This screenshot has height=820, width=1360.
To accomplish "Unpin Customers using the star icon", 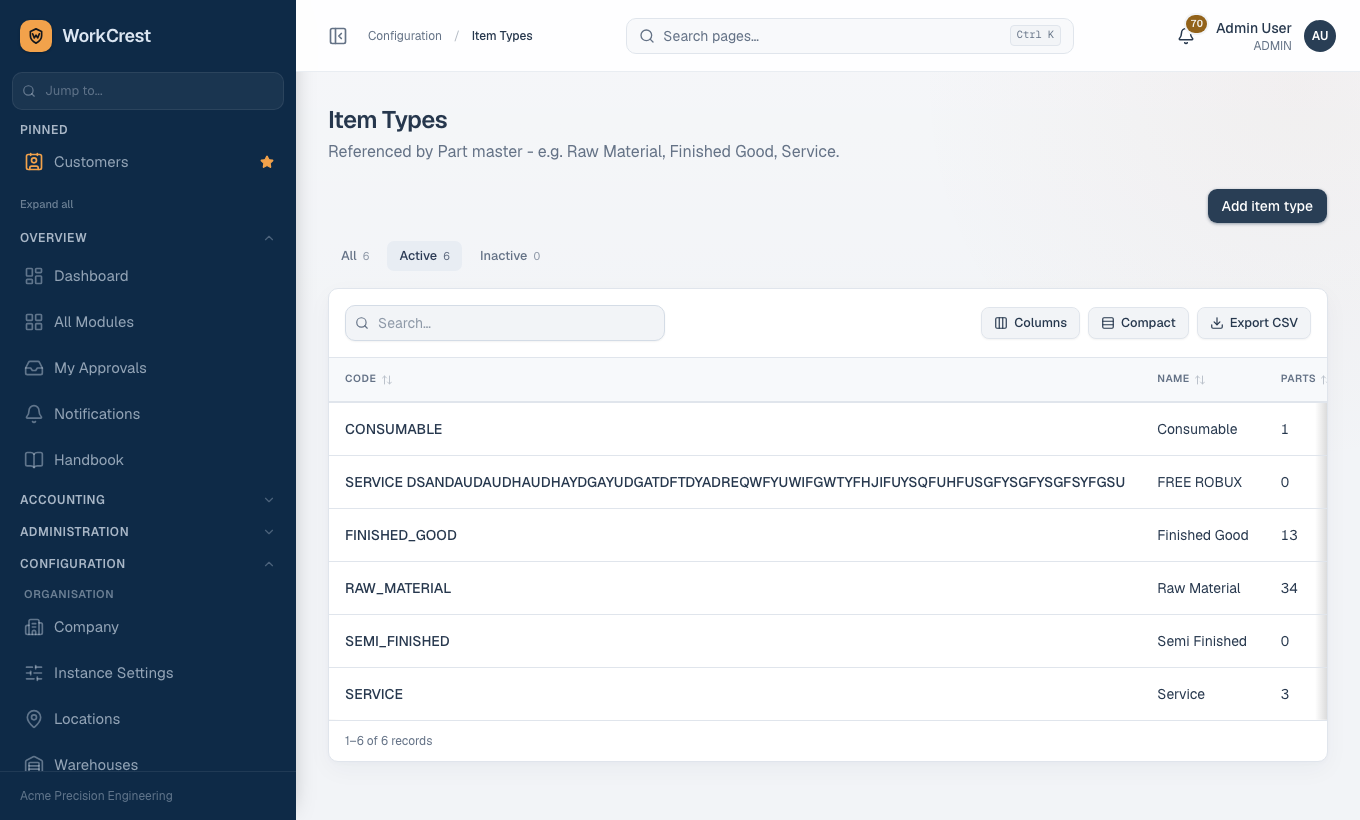I will pyautogui.click(x=267, y=162).
